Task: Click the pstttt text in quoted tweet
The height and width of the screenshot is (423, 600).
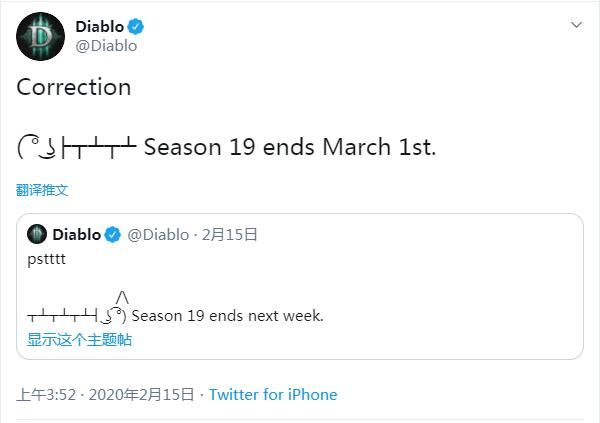Action: click(46, 259)
